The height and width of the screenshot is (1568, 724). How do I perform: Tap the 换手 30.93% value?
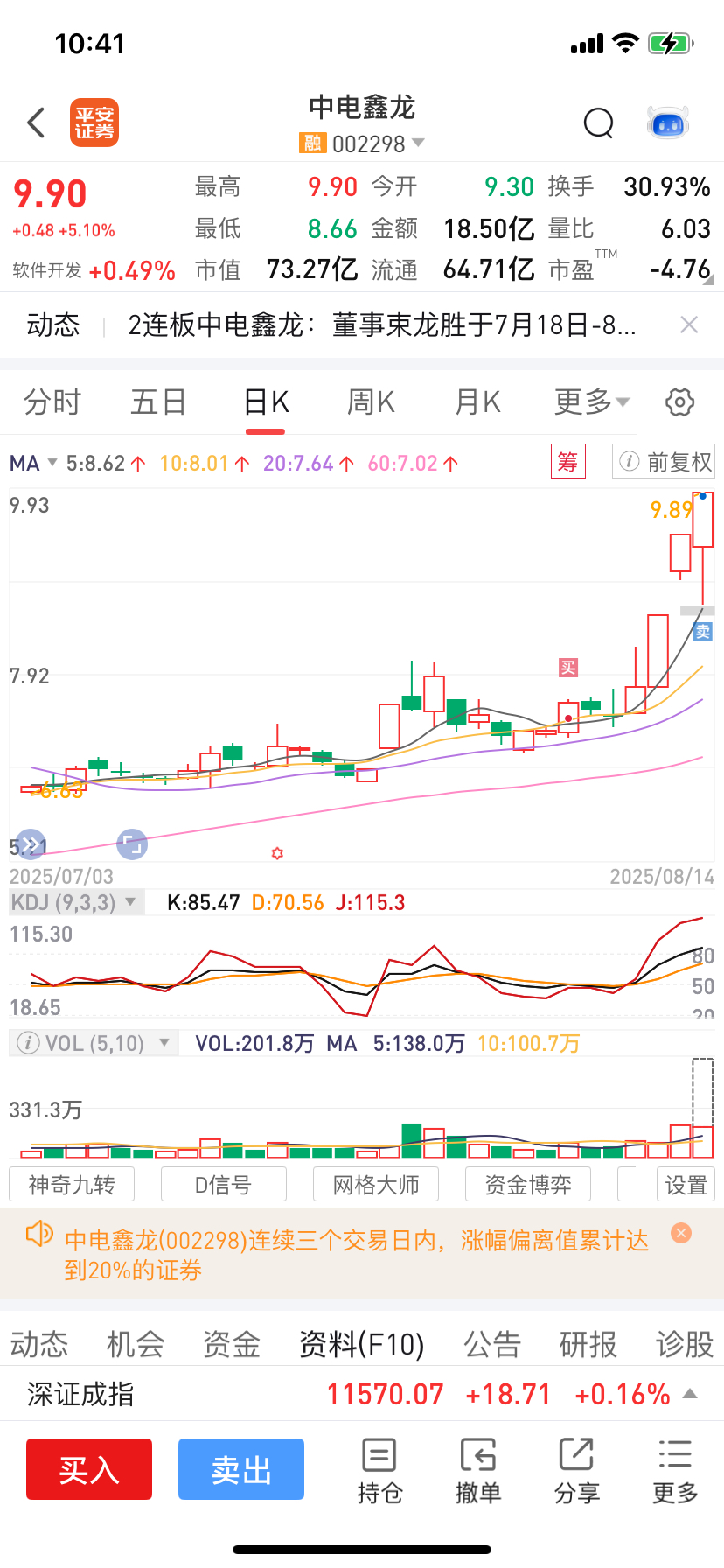667,186
